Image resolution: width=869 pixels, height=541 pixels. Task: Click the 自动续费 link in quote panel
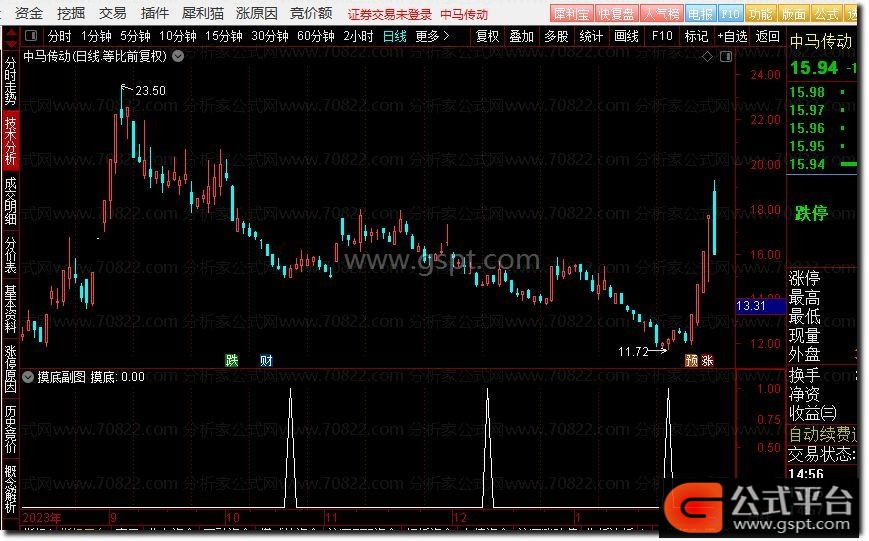[x=822, y=433]
